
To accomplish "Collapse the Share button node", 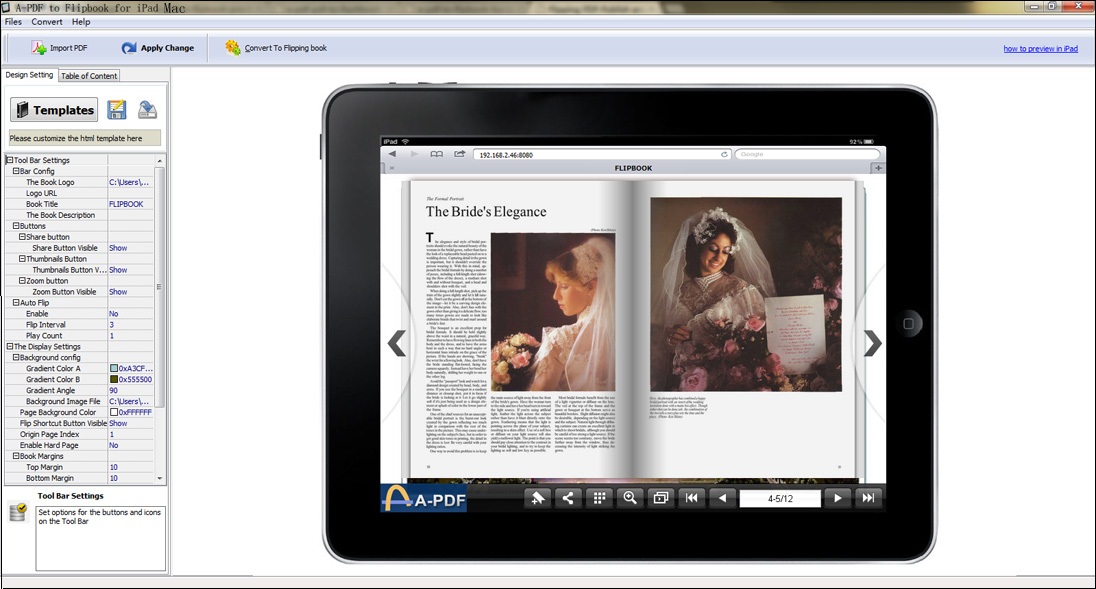I will pos(22,237).
